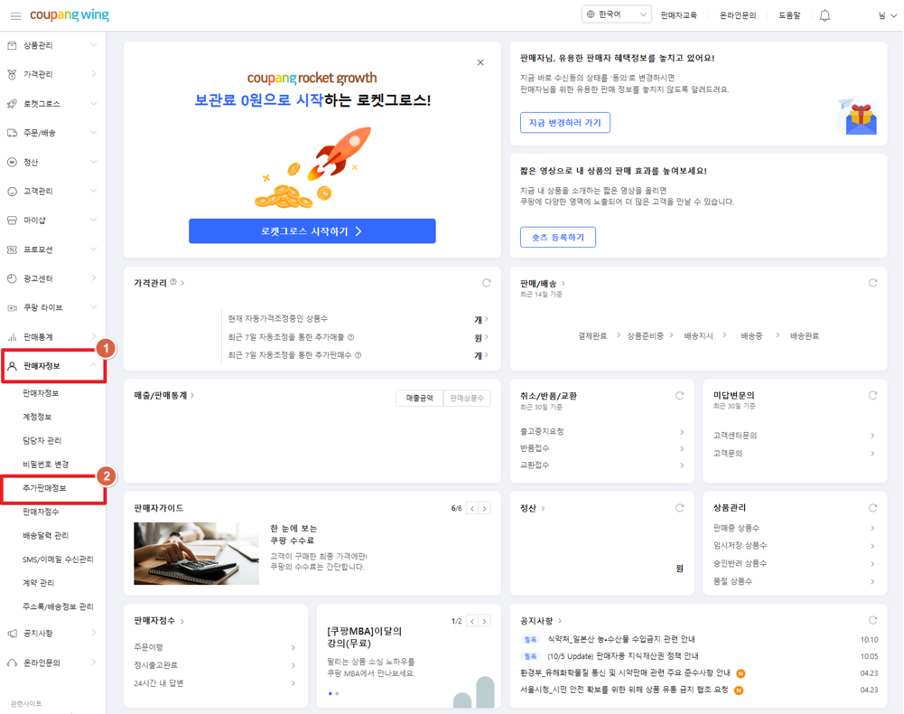The image size is (904, 714).
Task: Click the 정산 sidebar icon
Action: [12, 162]
